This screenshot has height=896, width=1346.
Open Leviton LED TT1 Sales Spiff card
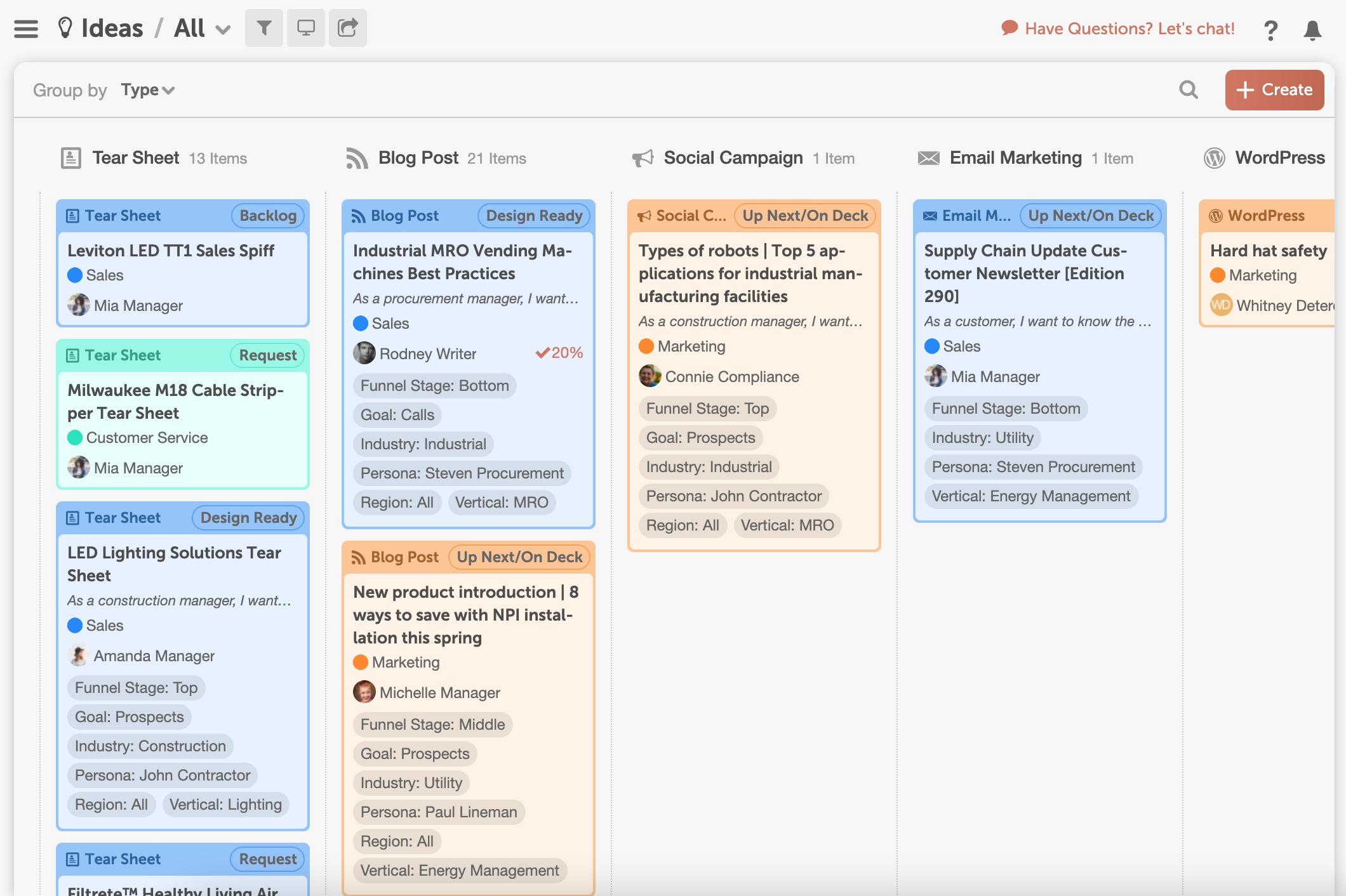(x=171, y=251)
